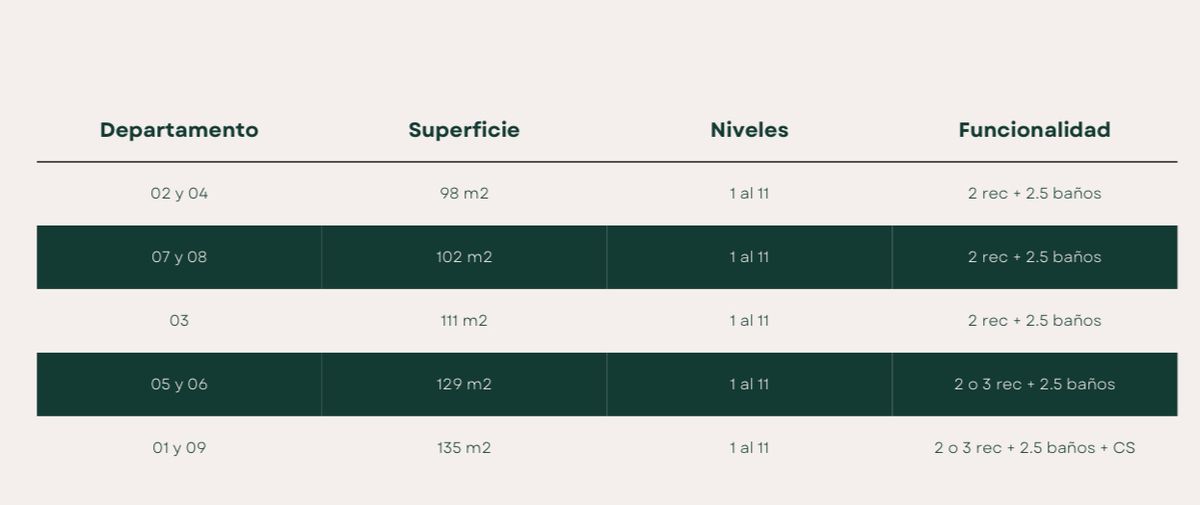Click the 129 m2 surface value
The height and width of the screenshot is (505, 1200).
[x=464, y=384]
